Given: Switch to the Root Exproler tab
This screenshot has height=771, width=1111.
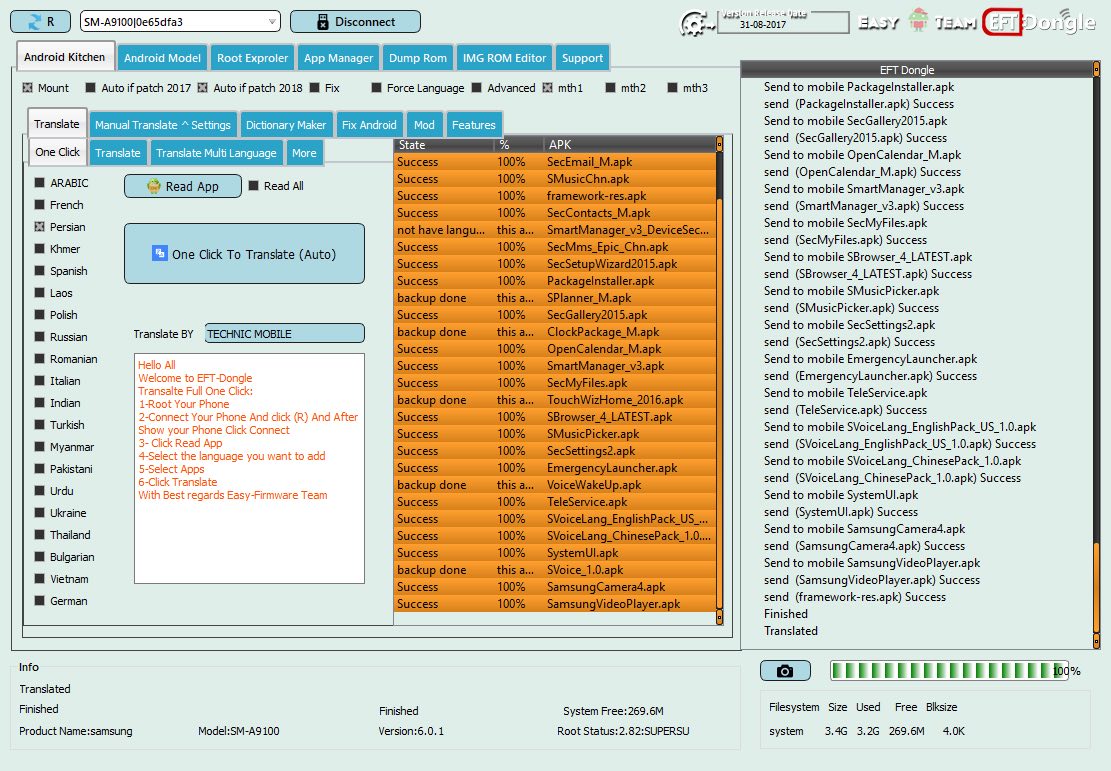Looking at the screenshot, I should pos(252,58).
